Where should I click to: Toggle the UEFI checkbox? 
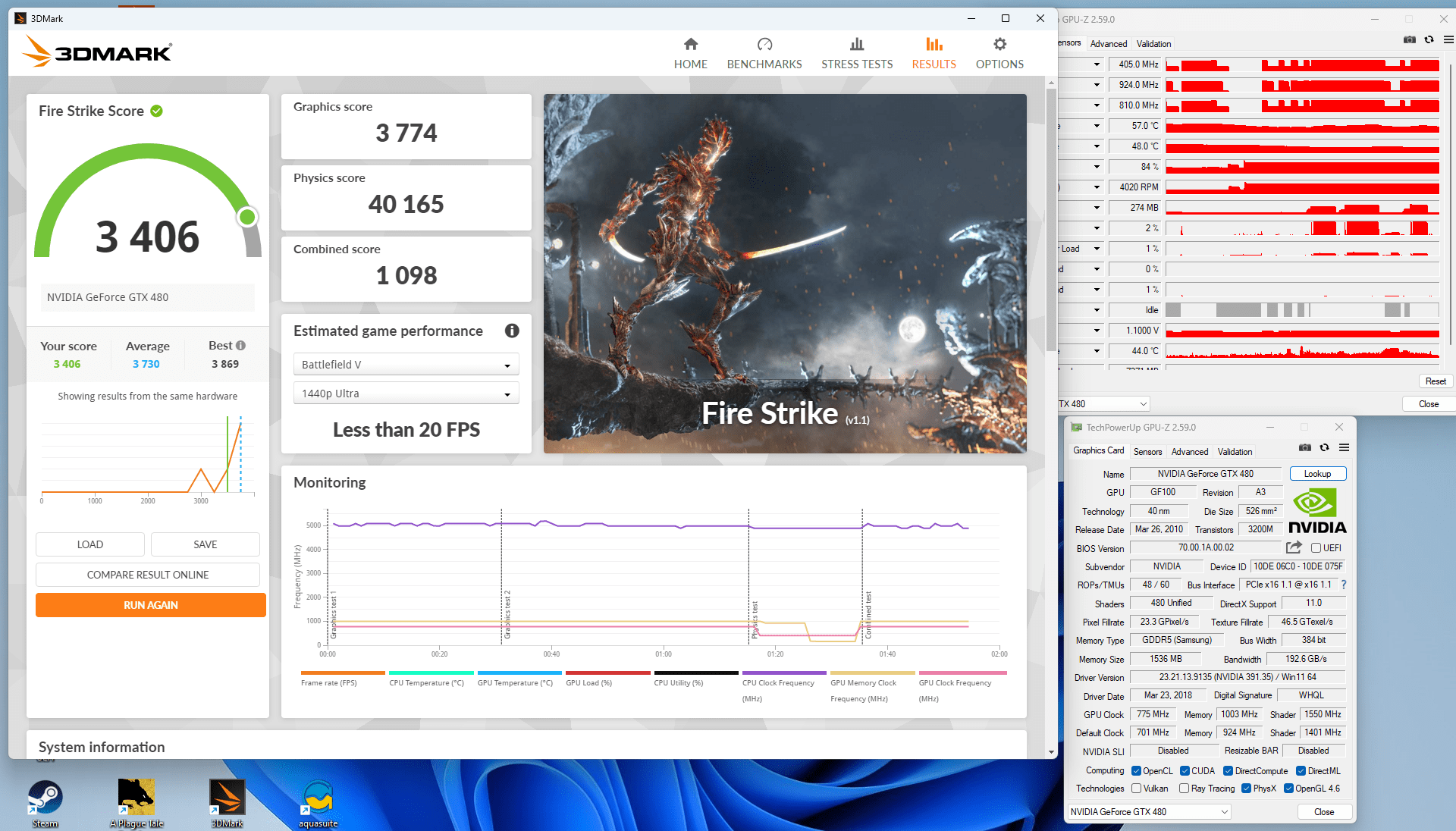point(1316,547)
